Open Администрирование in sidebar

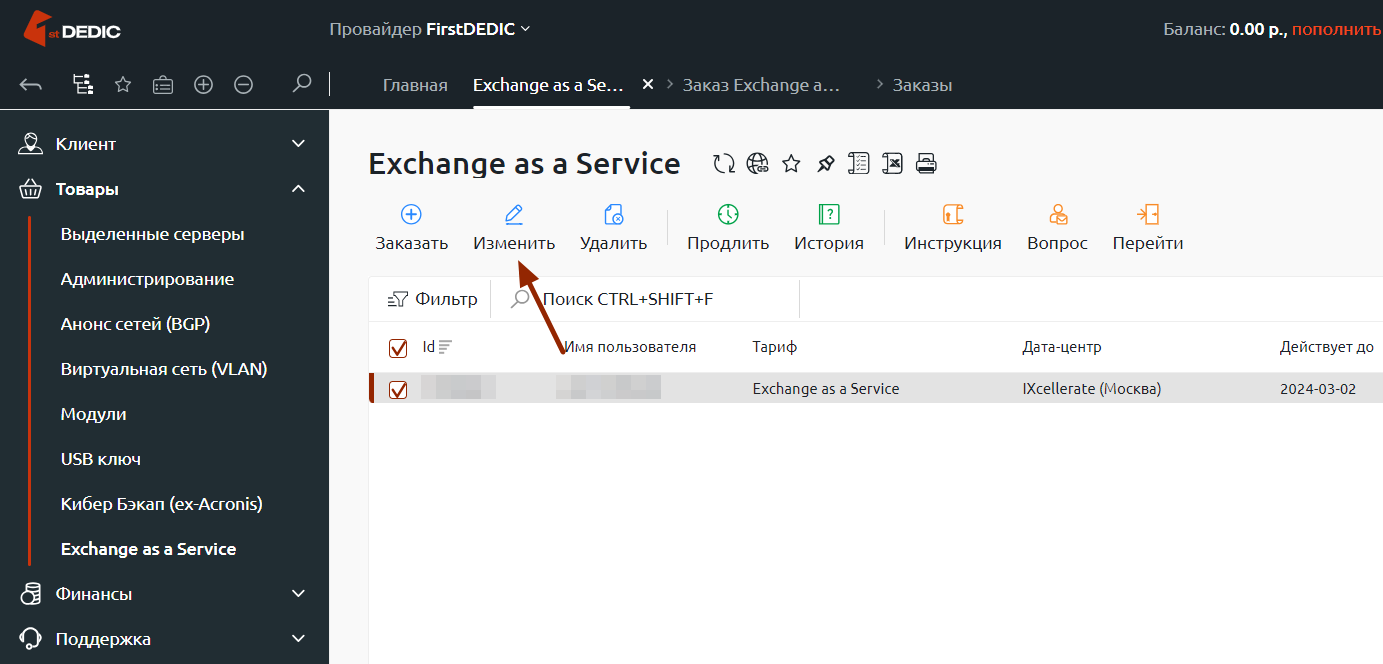pyautogui.click(x=147, y=279)
